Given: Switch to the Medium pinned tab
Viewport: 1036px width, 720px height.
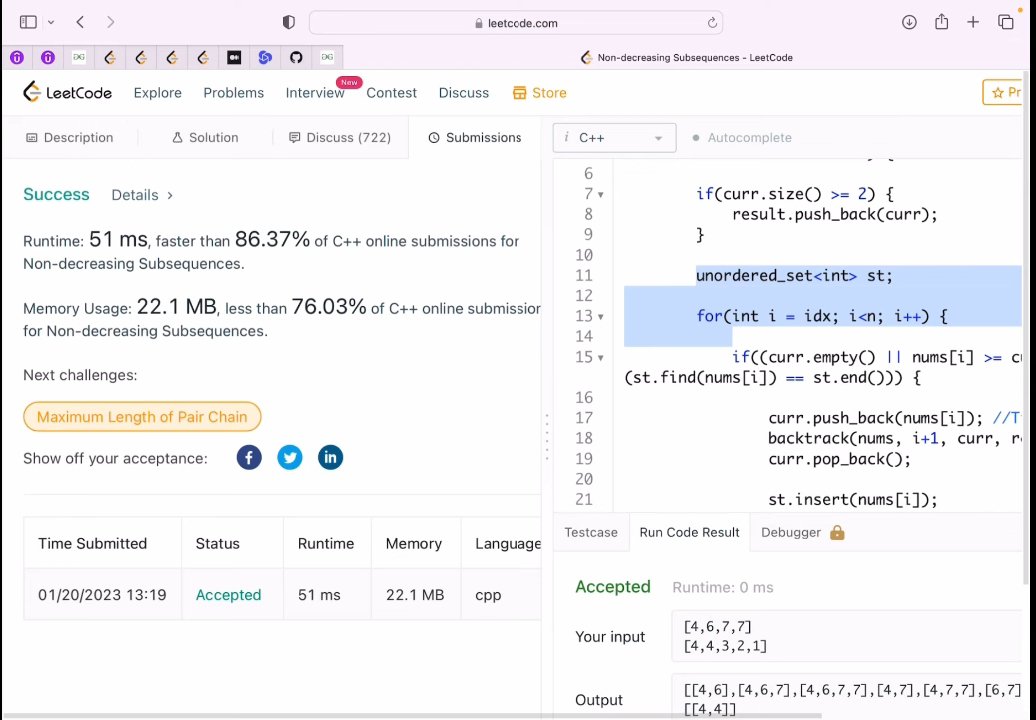Looking at the screenshot, I should (234, 57).
